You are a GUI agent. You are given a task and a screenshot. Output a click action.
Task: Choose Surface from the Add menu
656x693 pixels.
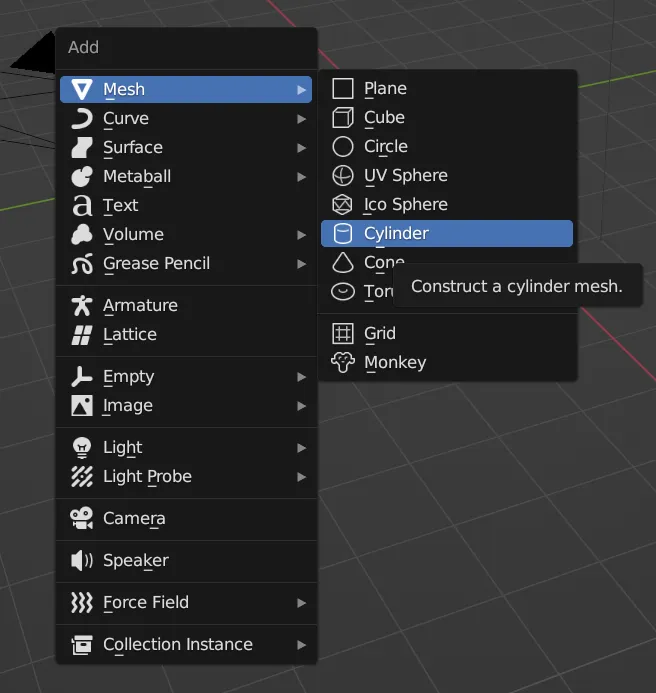186,147
